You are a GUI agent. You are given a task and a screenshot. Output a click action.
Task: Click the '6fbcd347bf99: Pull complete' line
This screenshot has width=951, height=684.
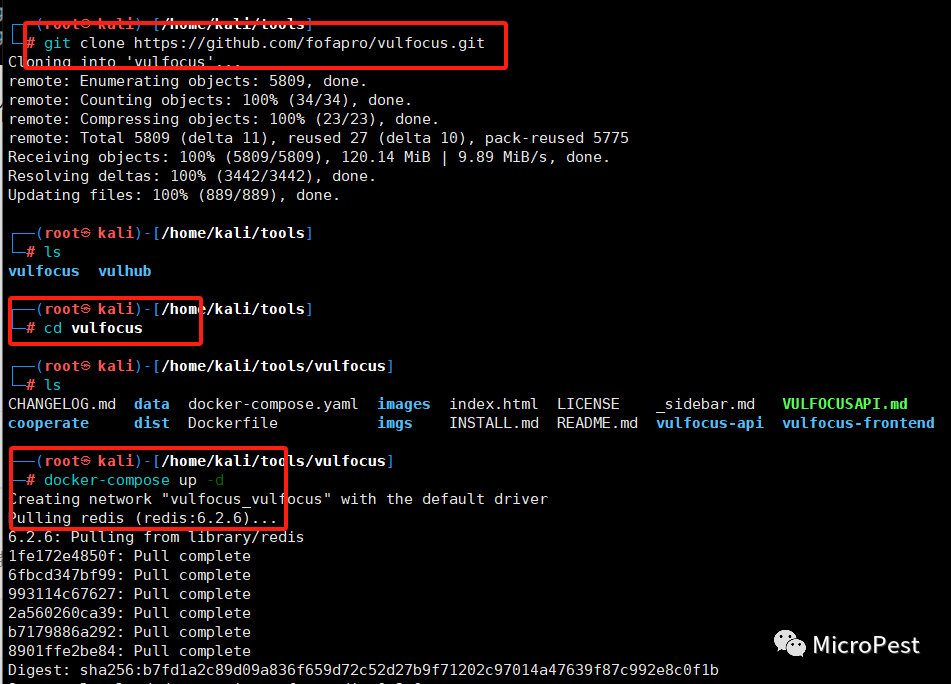click(129, 575)
